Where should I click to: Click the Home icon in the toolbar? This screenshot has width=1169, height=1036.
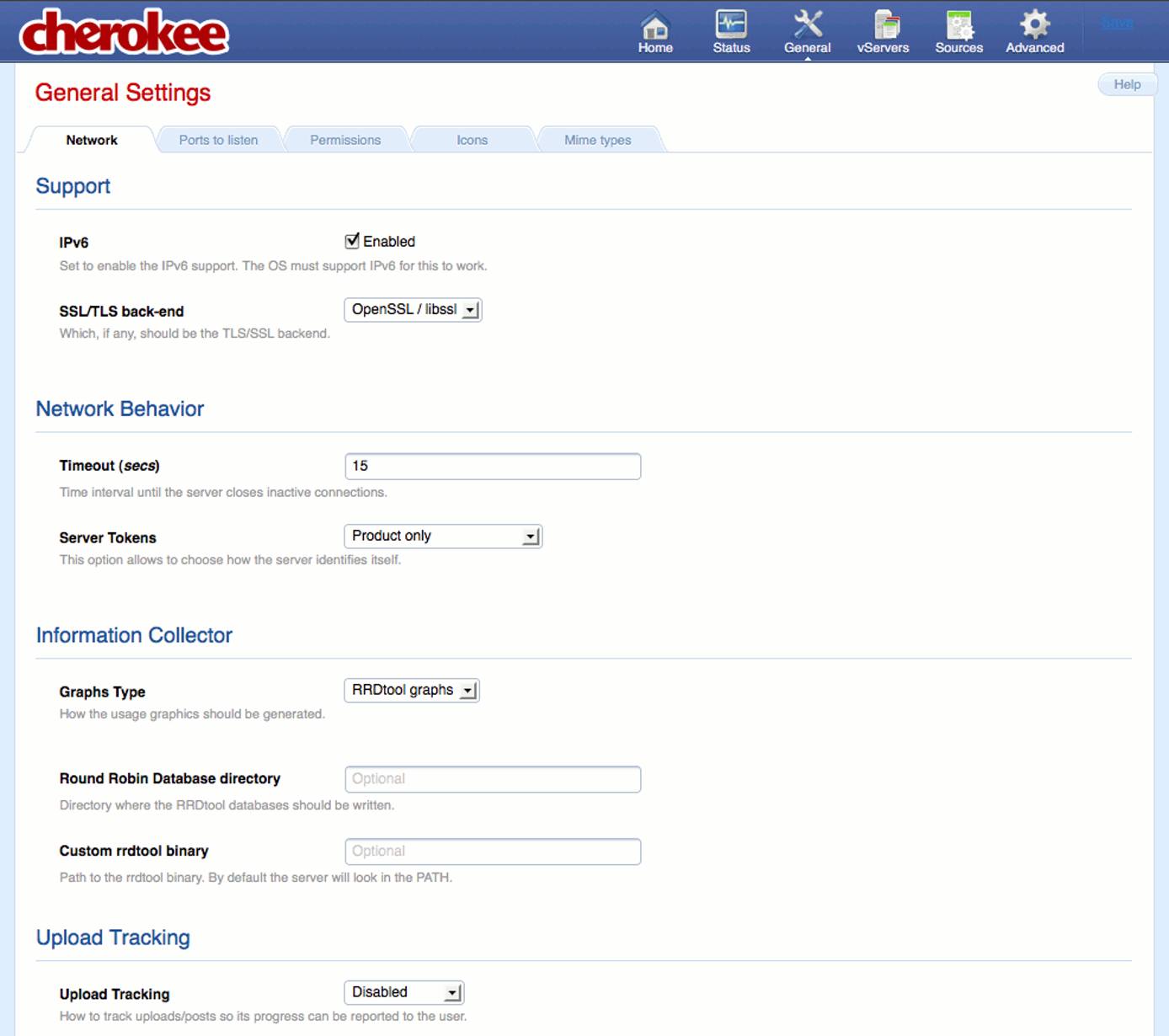(x=655, y=31)
